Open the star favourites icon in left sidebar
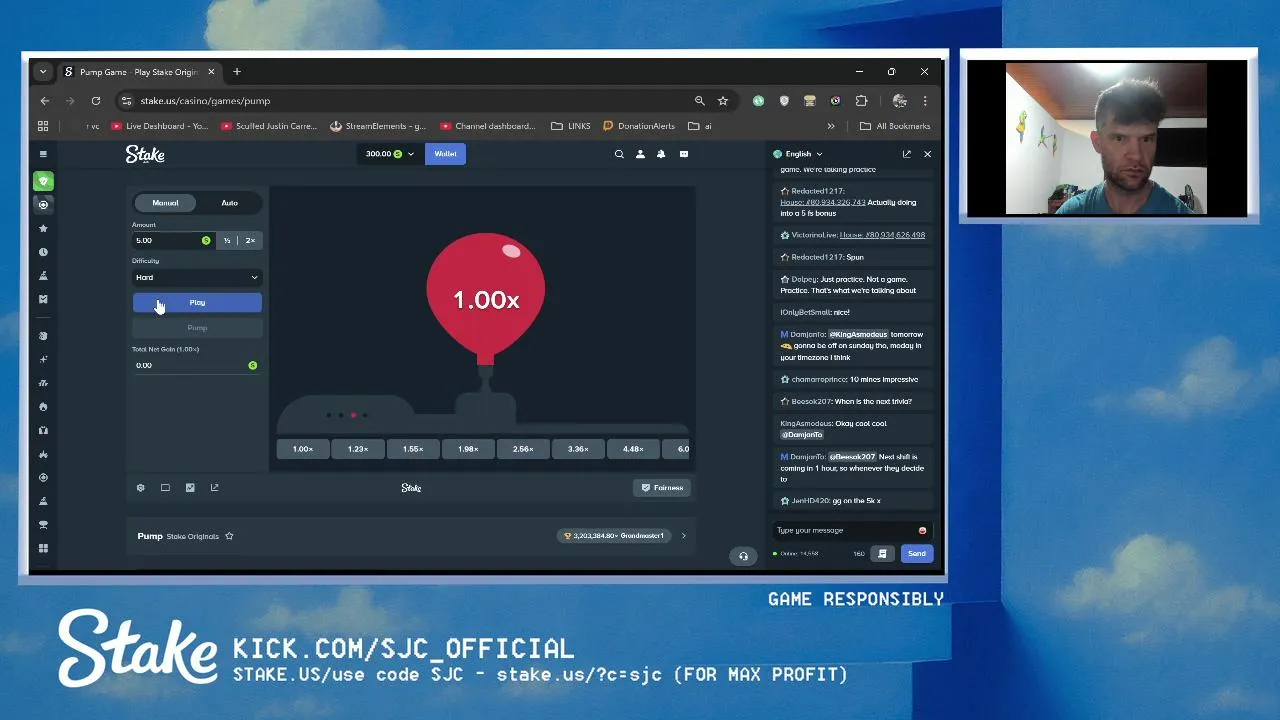Viewport: 1280px width, 720px height. (43, 228)
